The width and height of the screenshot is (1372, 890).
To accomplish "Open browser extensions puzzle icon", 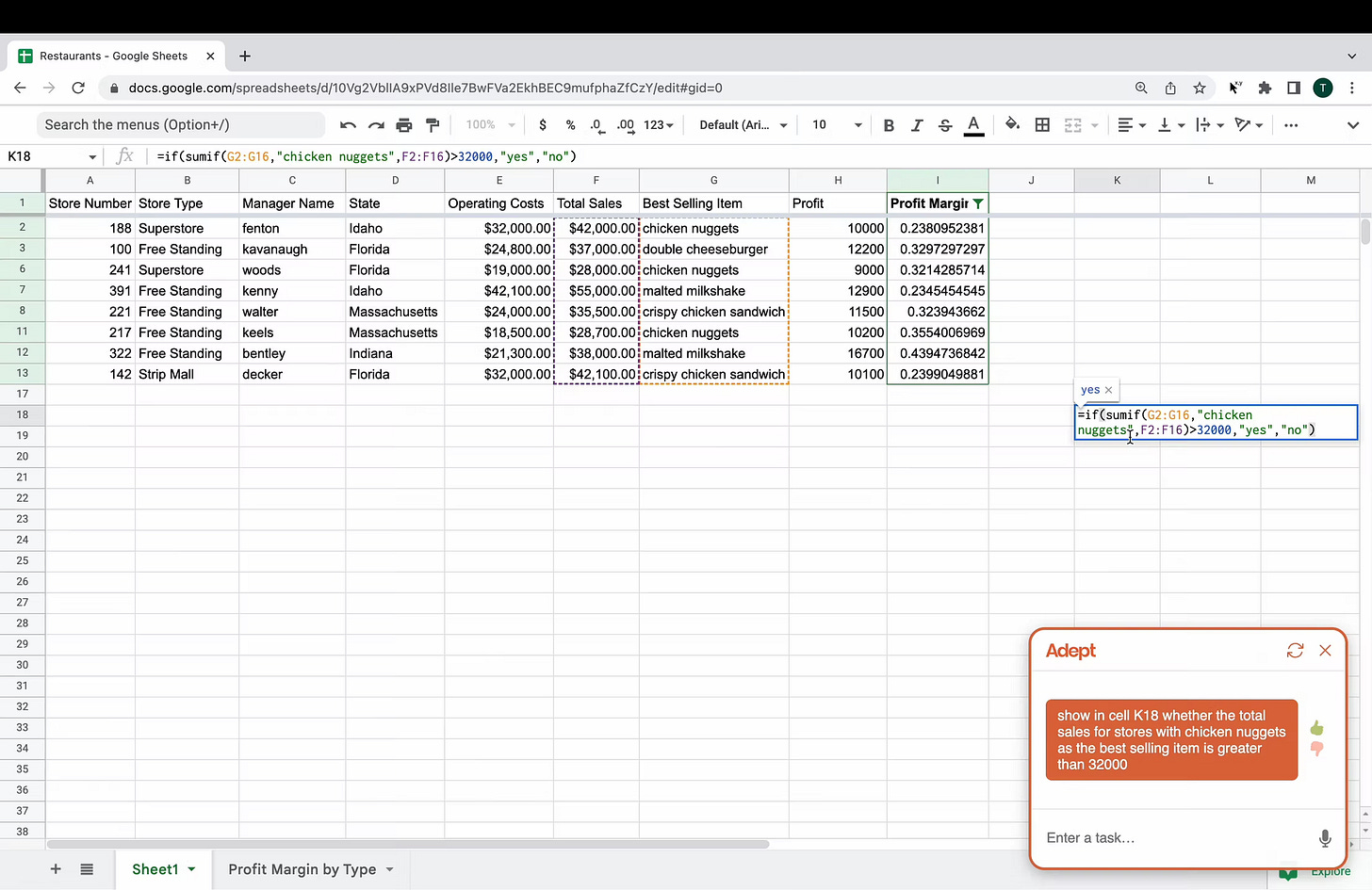I will pos(1265,88).
